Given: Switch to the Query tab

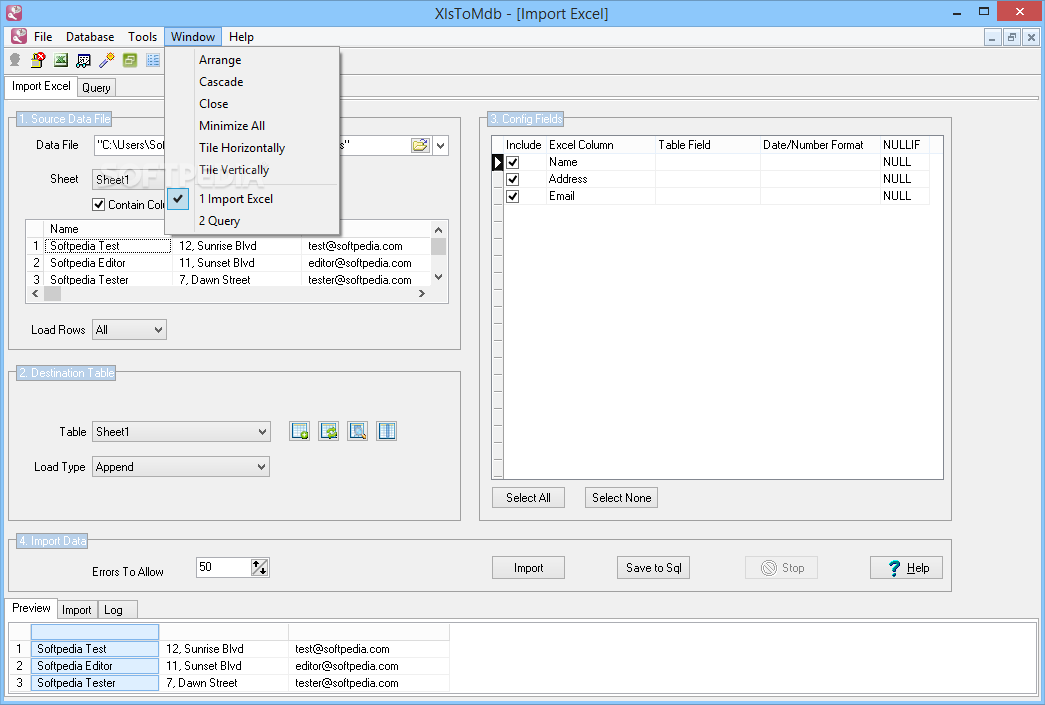Looking at the screenshot, I should [x=97, y=88].
